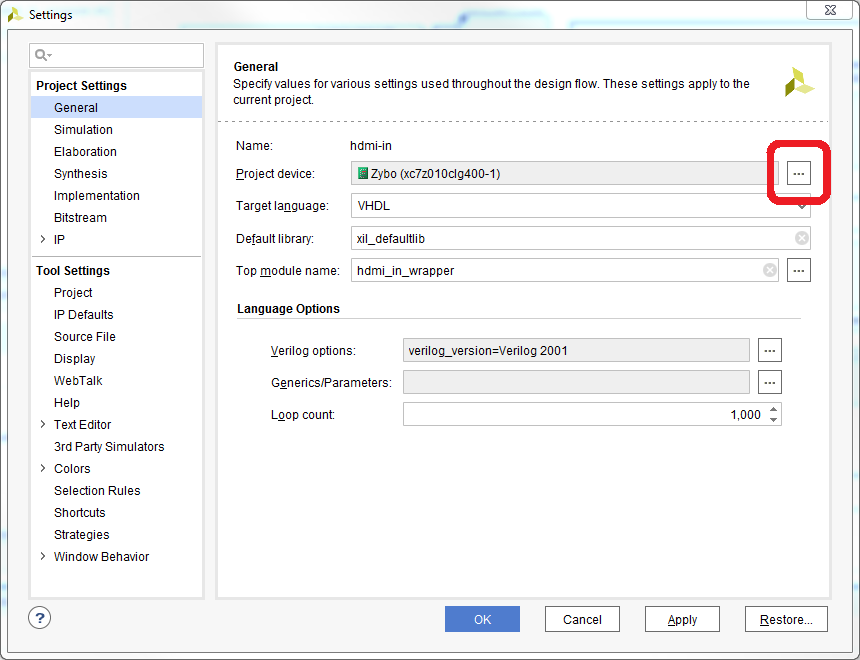Expand the IP tree node
This screenshot has height=660, width=860.
tap(43, 239)
